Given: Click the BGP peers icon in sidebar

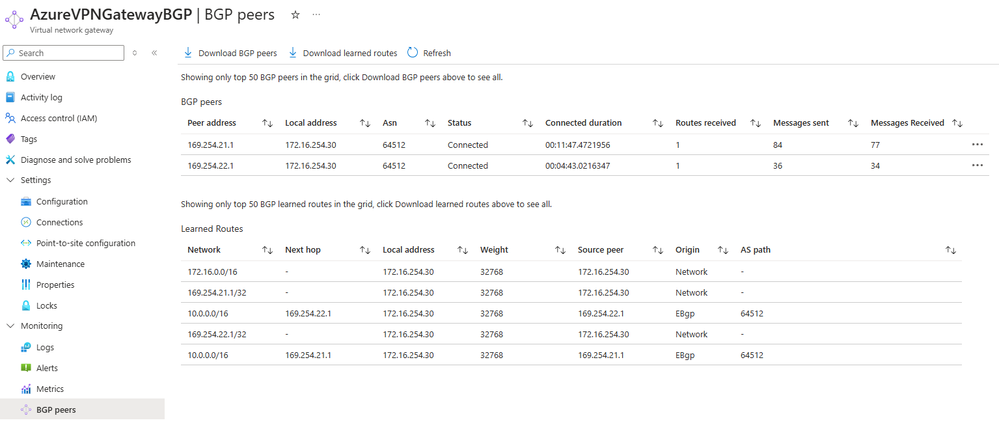Looking at the screenshot, I should click(26, 410).
